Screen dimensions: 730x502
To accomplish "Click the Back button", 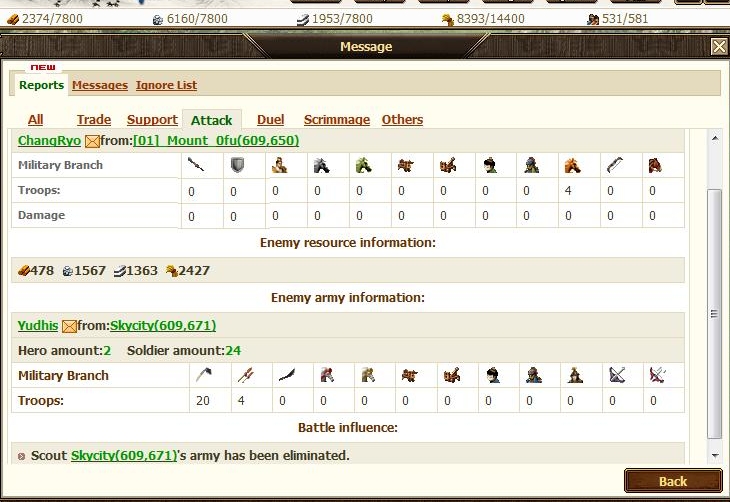I will [x=673, y=481].
